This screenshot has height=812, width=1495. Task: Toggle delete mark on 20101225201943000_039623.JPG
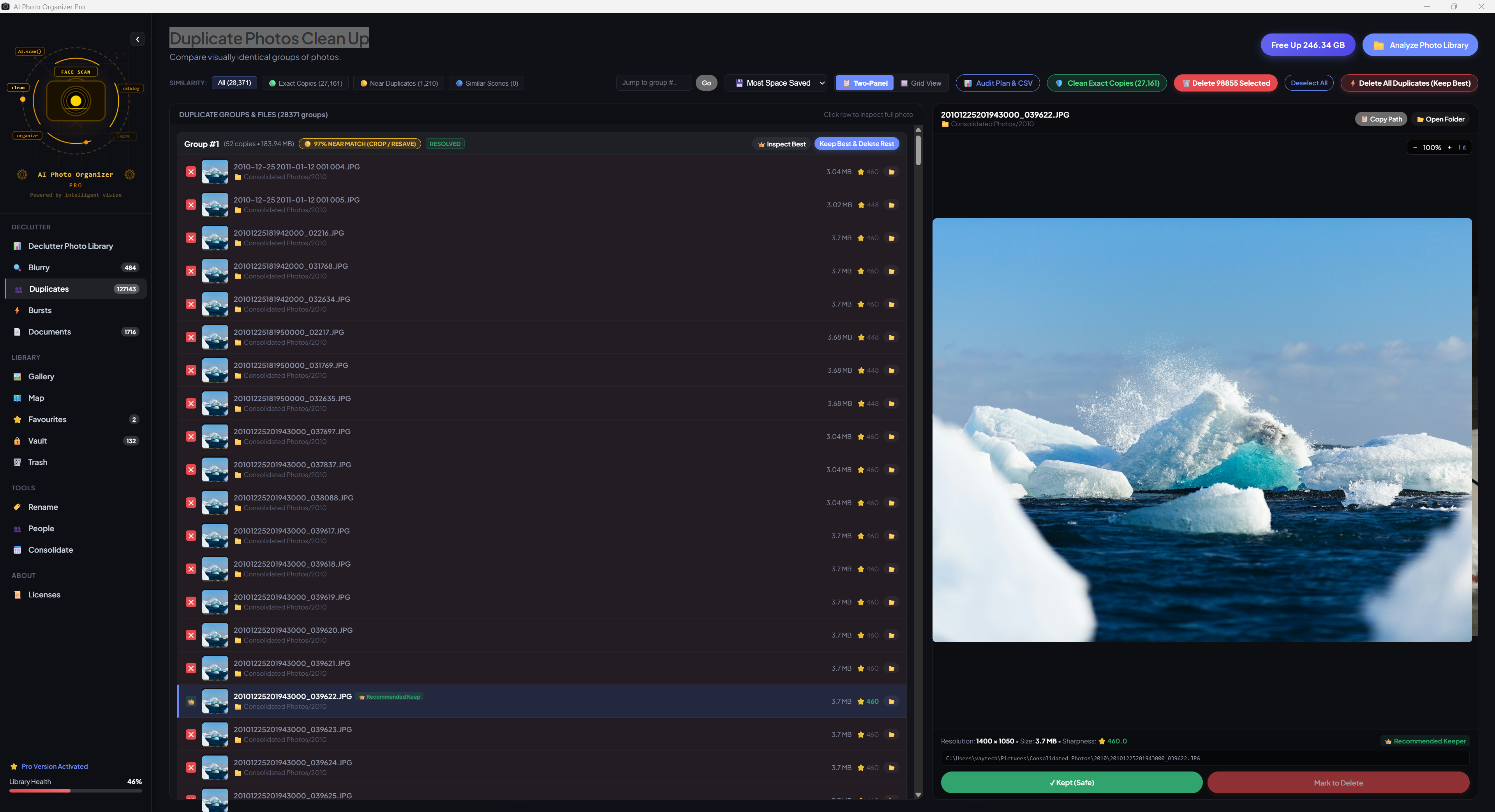(191, 734)
